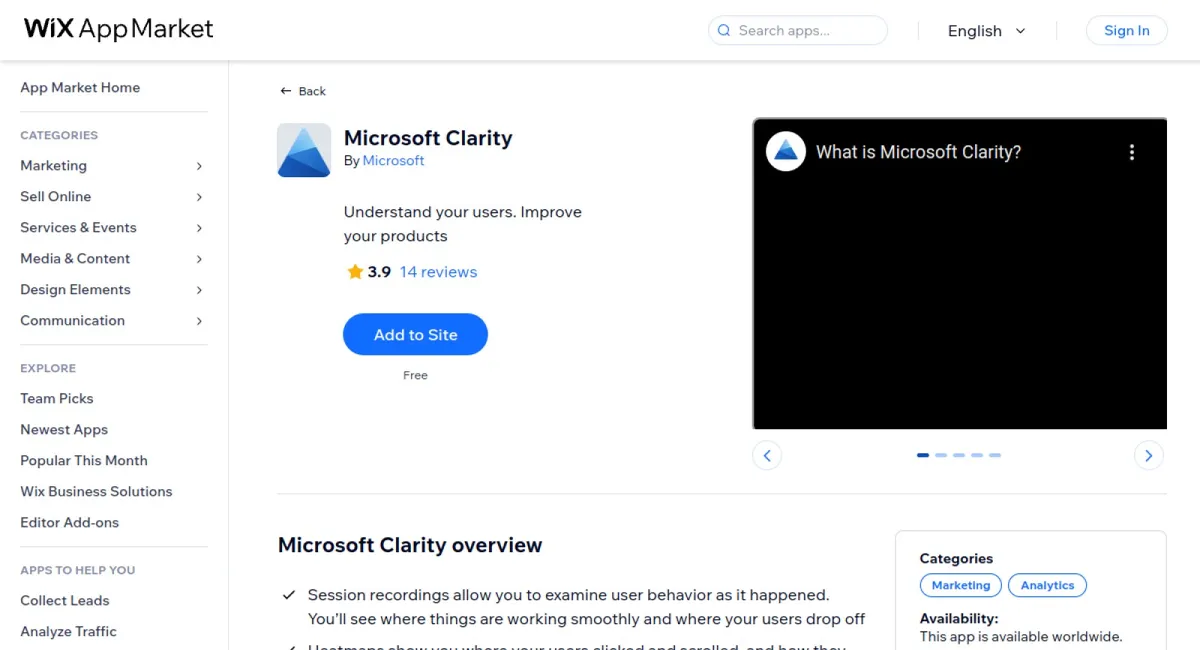
Task: Expand the Marketing category chevron
Action: (x=199, y=166)
